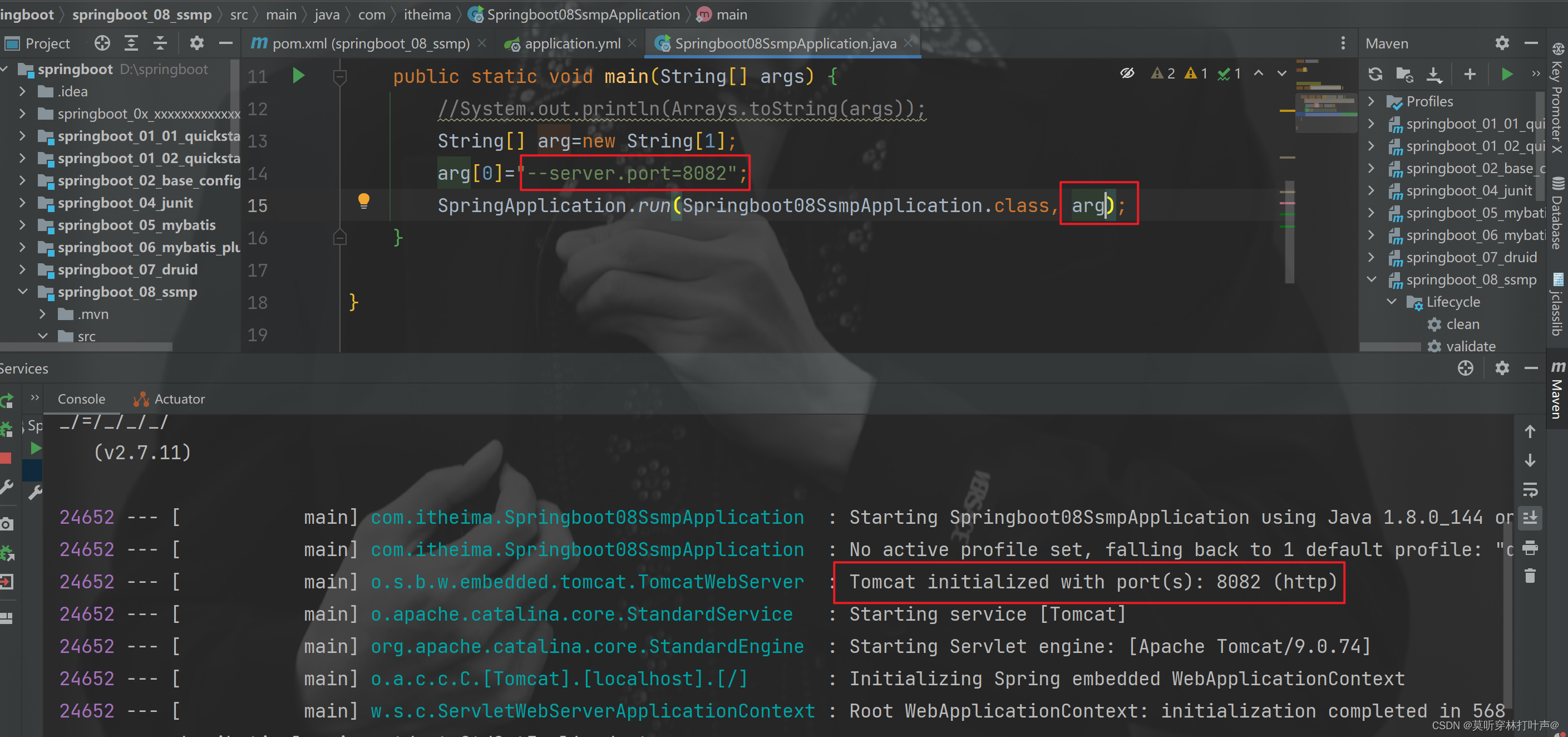Hide the Maven panel
The height and width of the screenshot is (737, 1568).
(x=1531, y=43)
